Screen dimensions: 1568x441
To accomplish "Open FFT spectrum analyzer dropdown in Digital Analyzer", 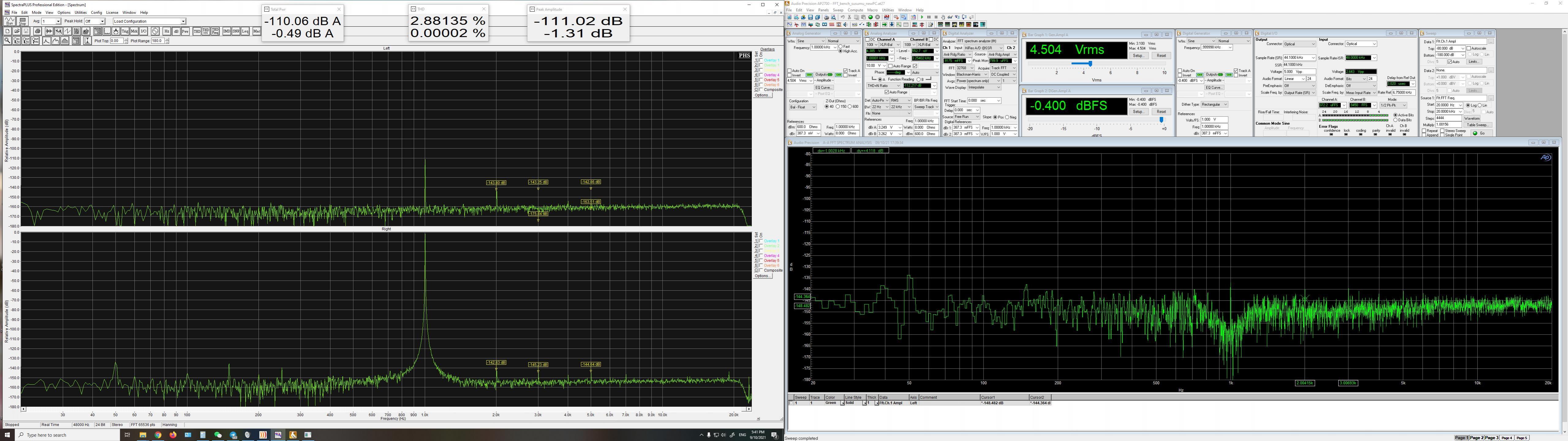I will coord(987,41).
